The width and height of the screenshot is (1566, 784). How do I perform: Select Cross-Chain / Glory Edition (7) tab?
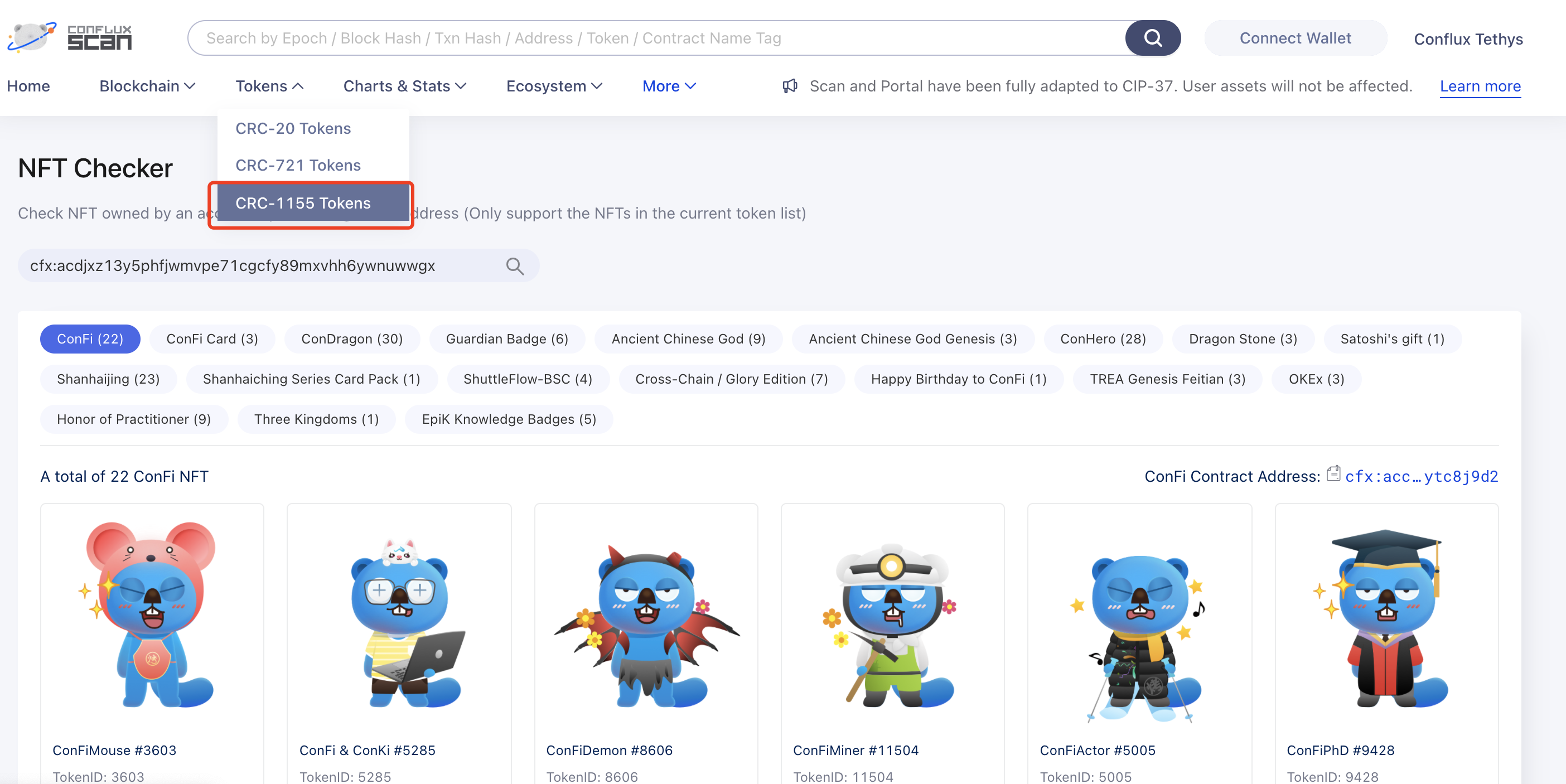pyautogui.click(x=731, y=379)
